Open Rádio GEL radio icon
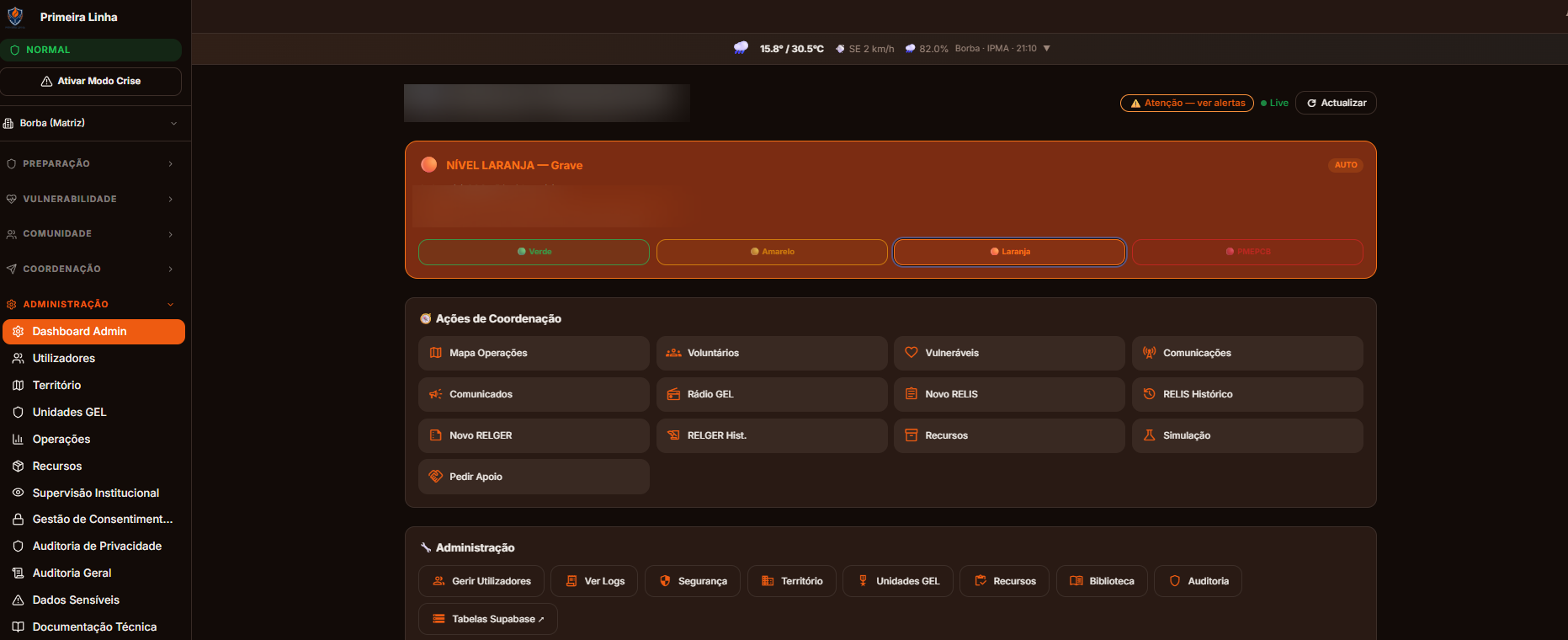The image size is (1568, 640). click(673, 394)
